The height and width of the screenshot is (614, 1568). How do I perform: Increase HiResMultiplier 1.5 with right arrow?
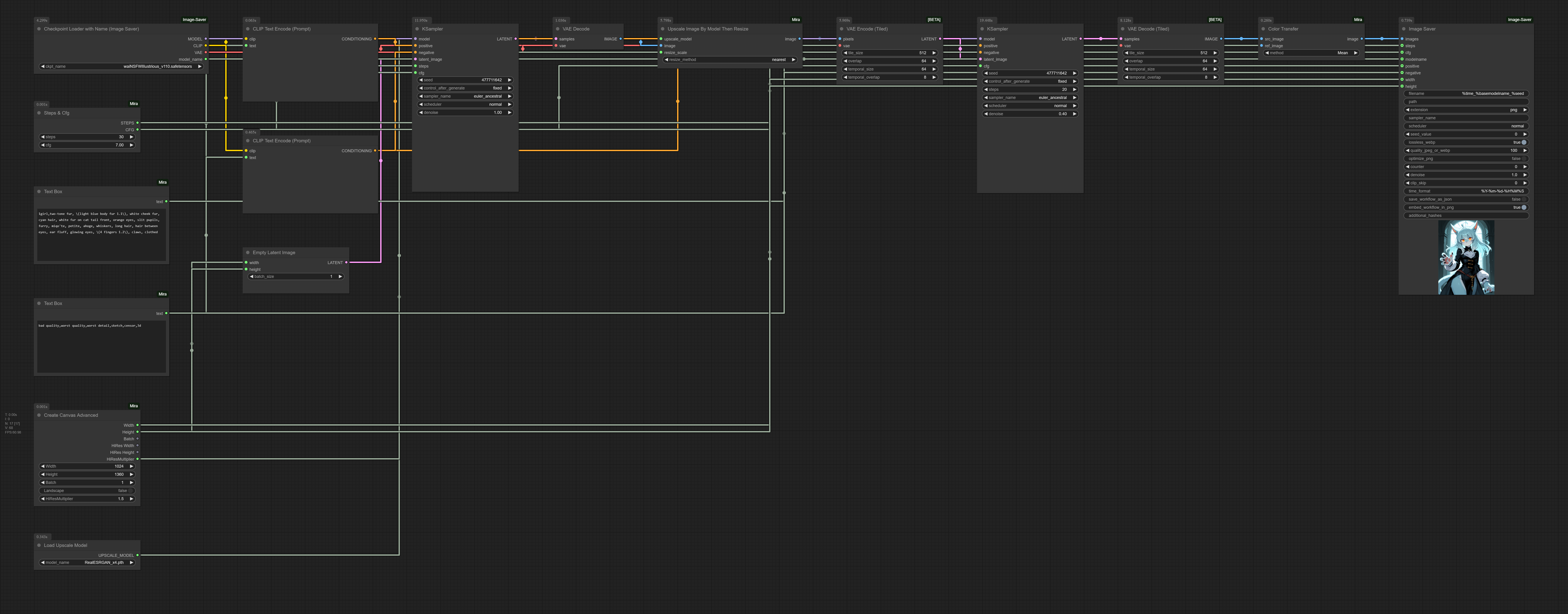click(131, 499)
